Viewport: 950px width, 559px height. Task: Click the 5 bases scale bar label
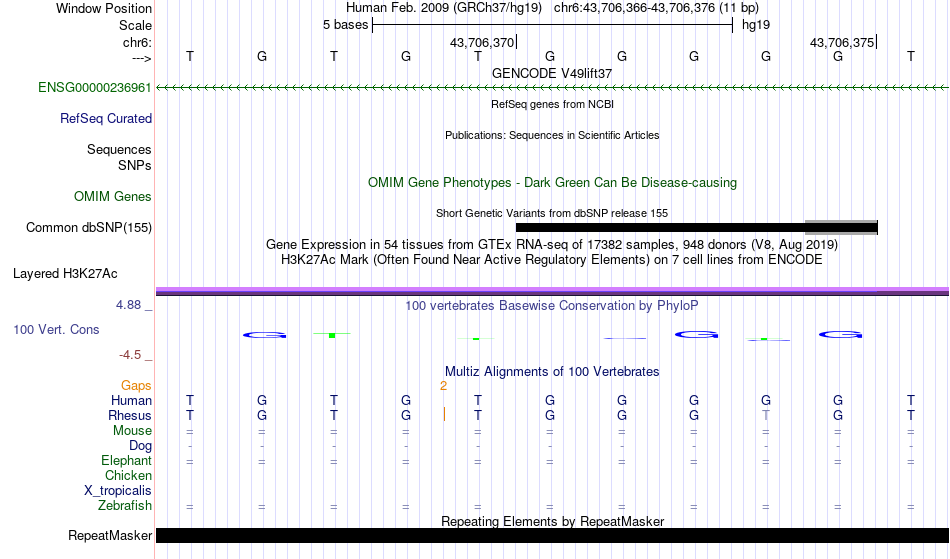click(345, 25)
